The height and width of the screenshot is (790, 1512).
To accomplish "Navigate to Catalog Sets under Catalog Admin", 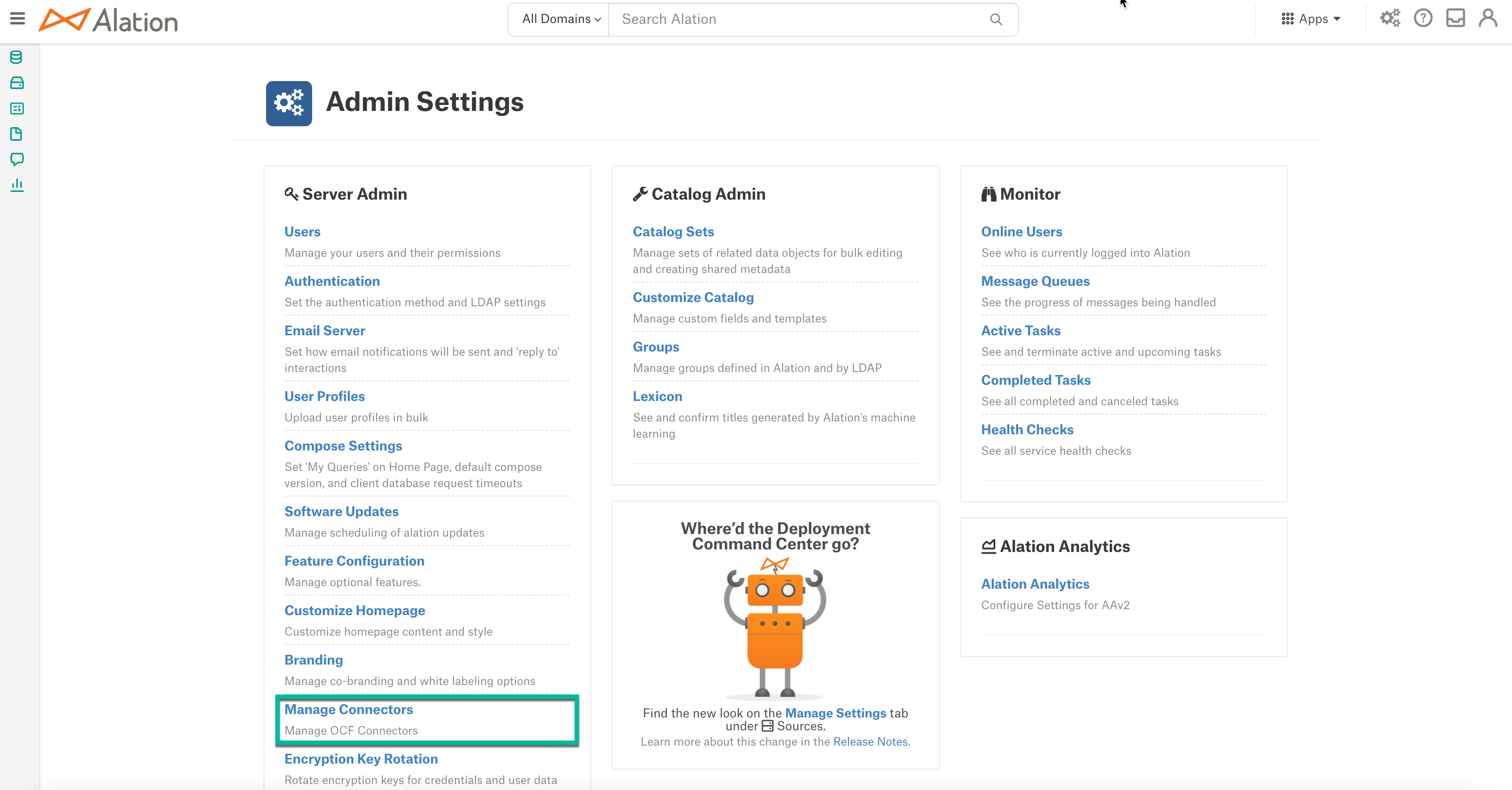I will [673, 231].
